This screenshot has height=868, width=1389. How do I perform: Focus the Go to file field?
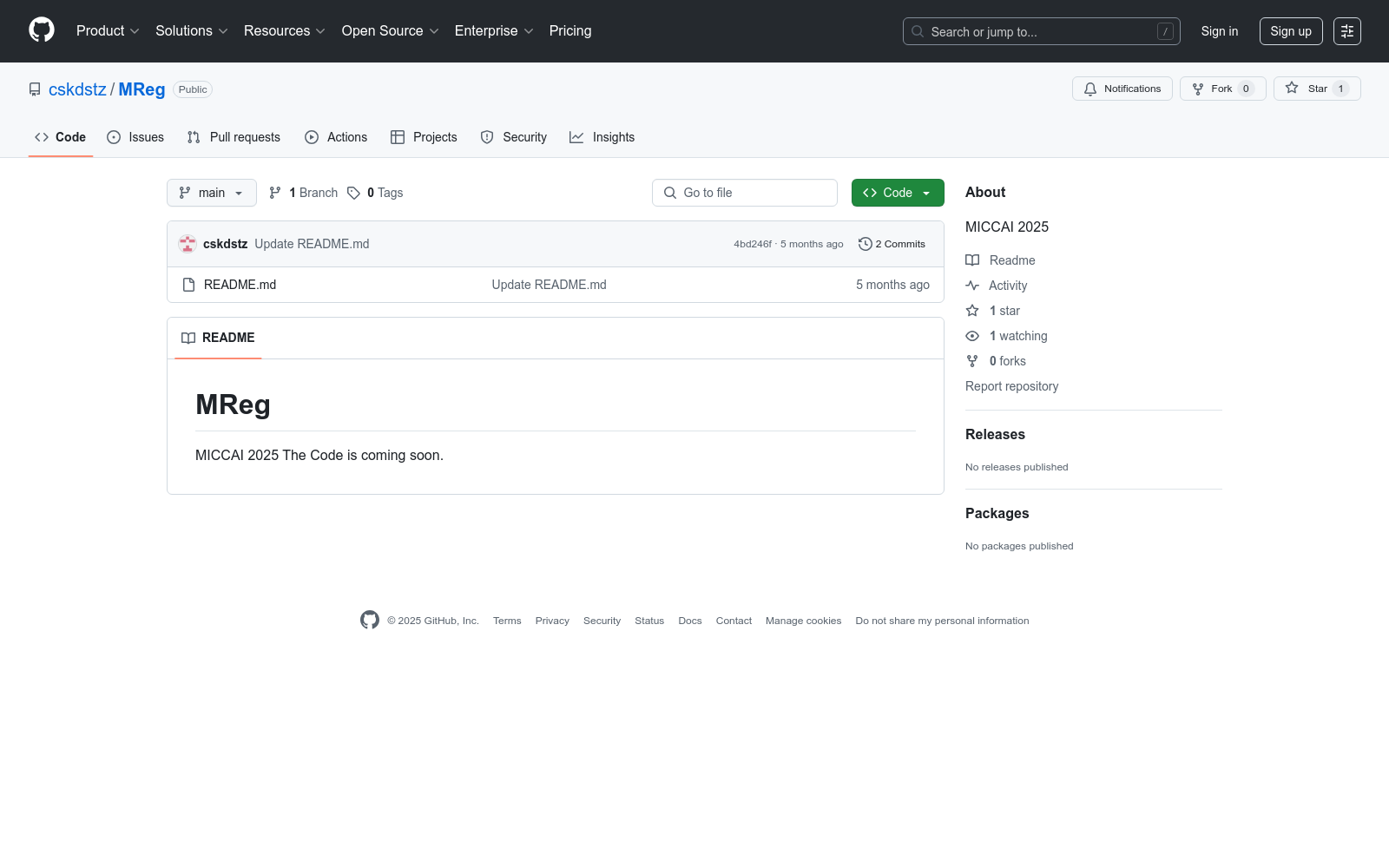(x=745, y=193)
